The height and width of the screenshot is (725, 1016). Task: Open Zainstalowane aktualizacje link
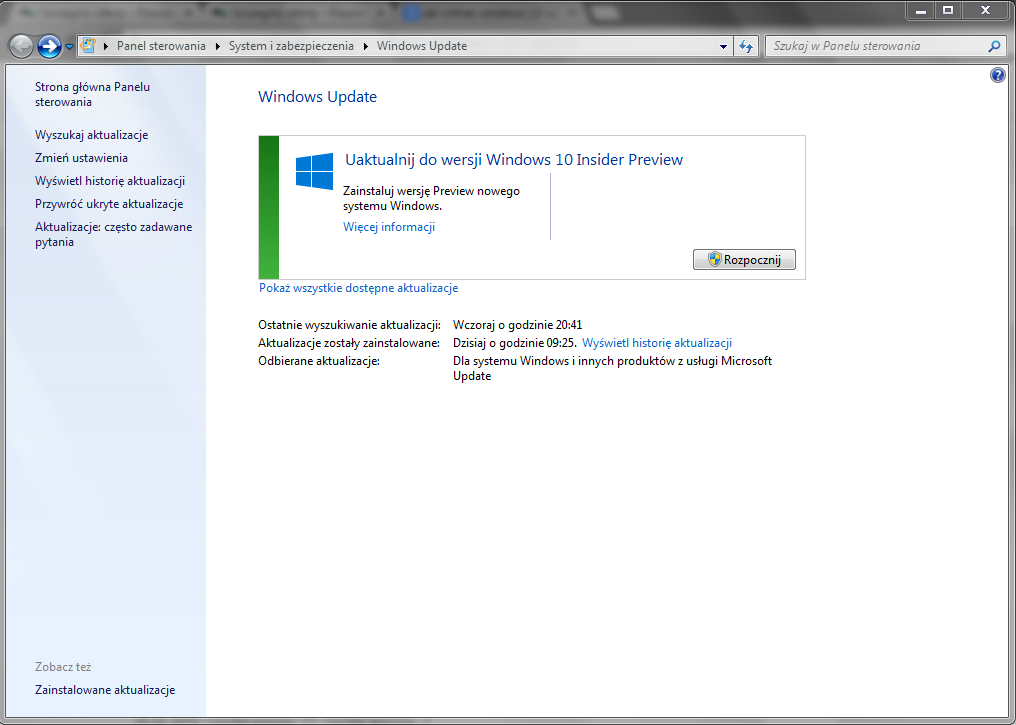point(105,690)
